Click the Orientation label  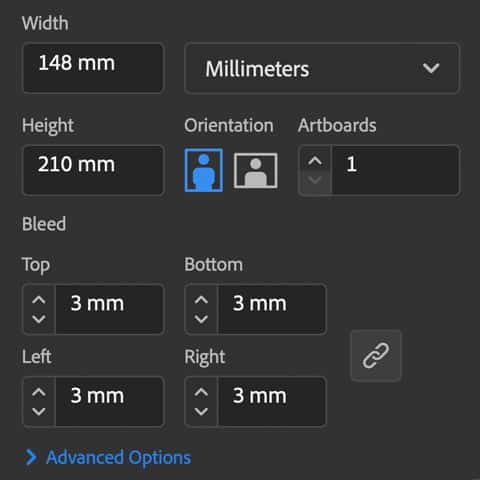point(229,125)
